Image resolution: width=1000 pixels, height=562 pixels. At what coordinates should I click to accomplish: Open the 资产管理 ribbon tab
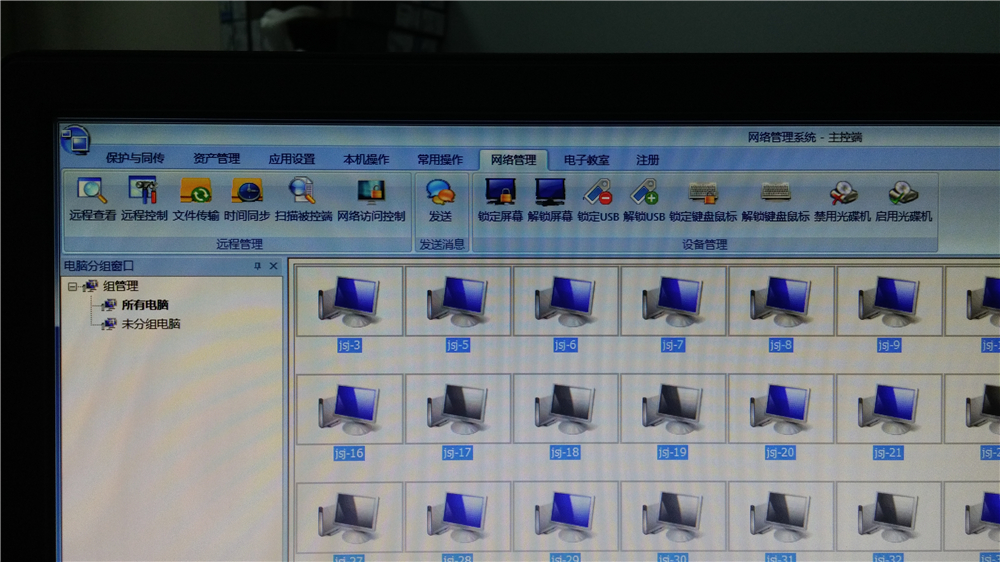(x=216, y=159)
